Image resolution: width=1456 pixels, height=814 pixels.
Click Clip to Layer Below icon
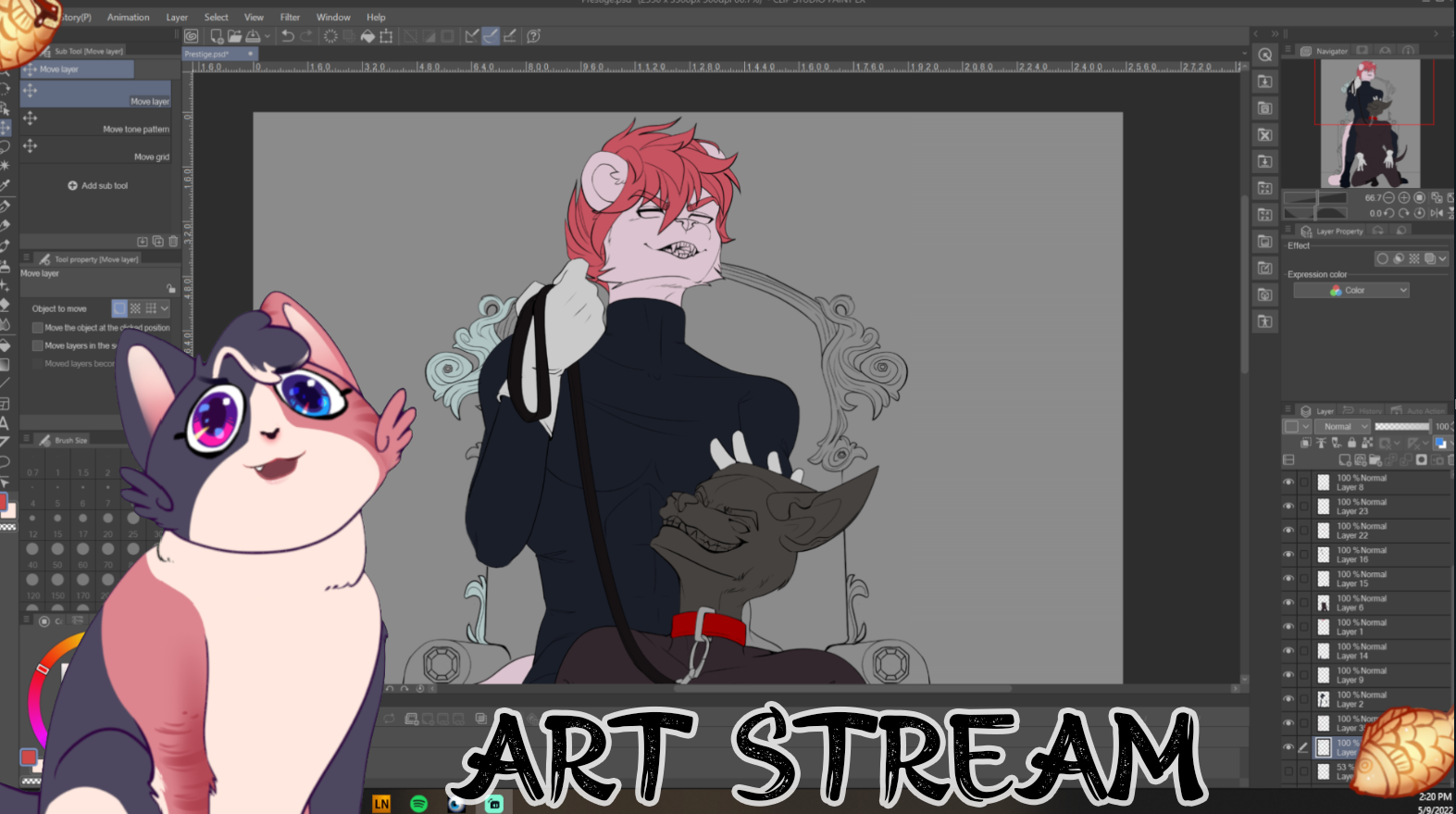1306,443
